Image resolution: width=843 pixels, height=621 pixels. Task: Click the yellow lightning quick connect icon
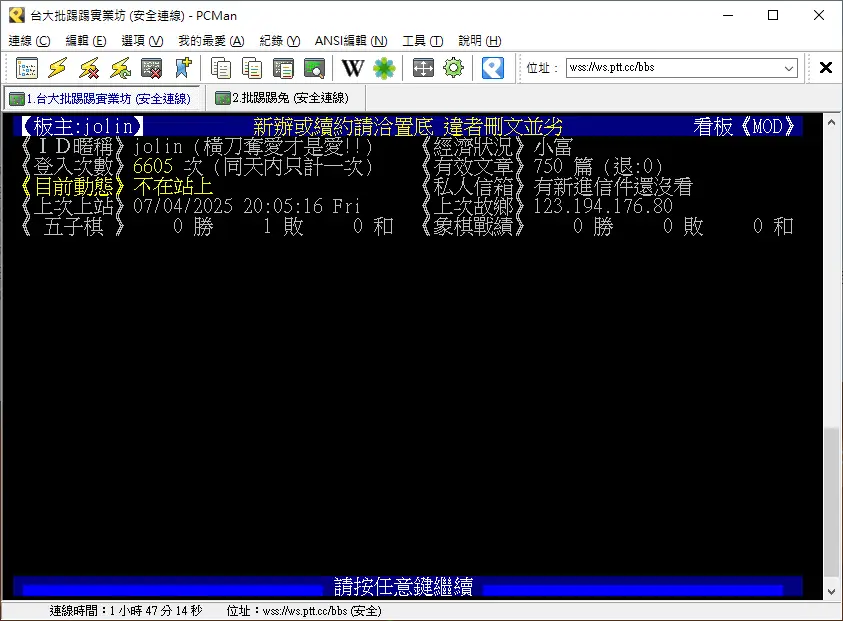pos(58,68)
